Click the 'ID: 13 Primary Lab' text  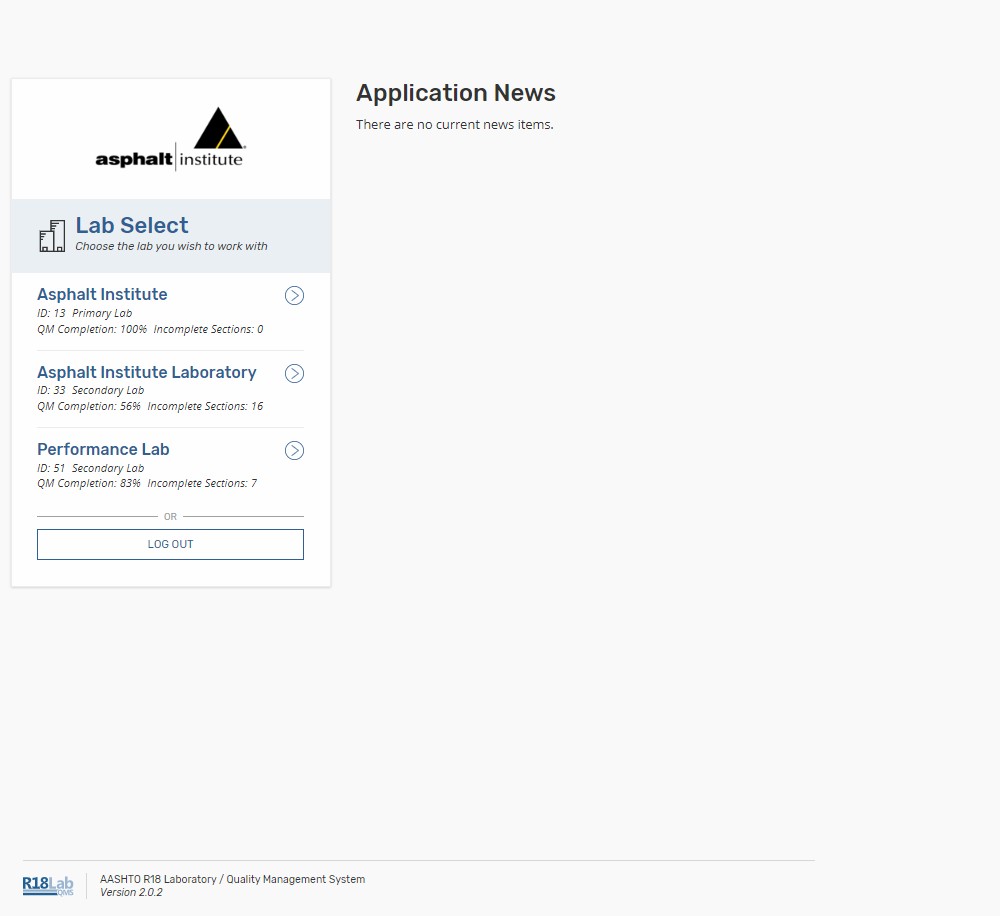pyautogui.click(x=84, y=313)
